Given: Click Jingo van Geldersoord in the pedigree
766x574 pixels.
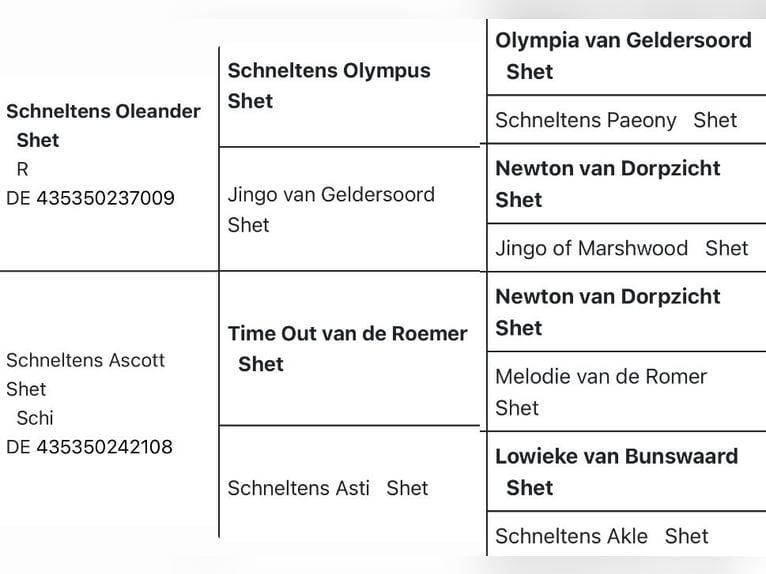Looking at the screenshot, I should 331,194.
